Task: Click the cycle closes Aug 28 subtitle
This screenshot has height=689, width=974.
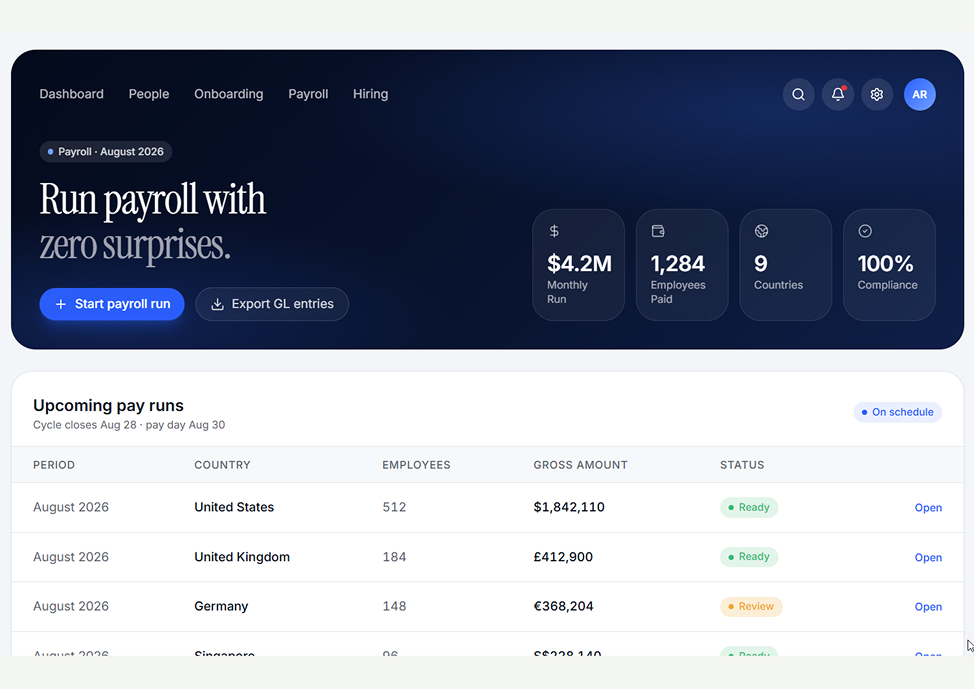Action: (129, 425)
